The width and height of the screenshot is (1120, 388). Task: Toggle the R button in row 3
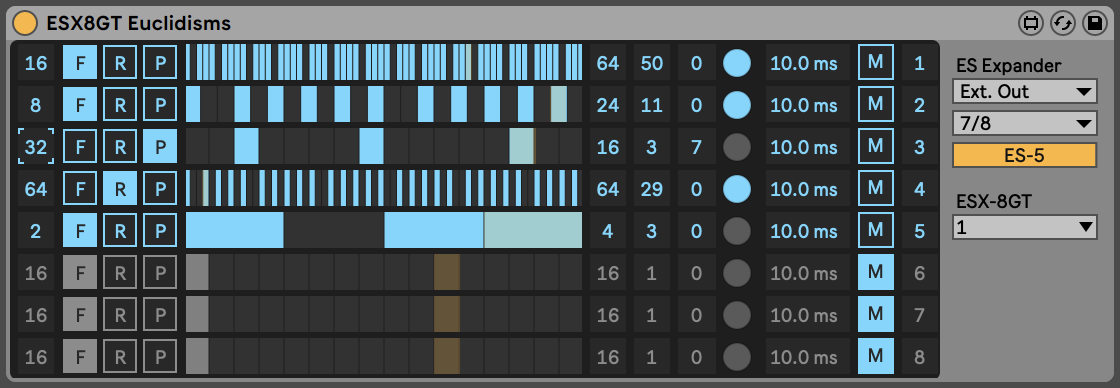(121, 147)
